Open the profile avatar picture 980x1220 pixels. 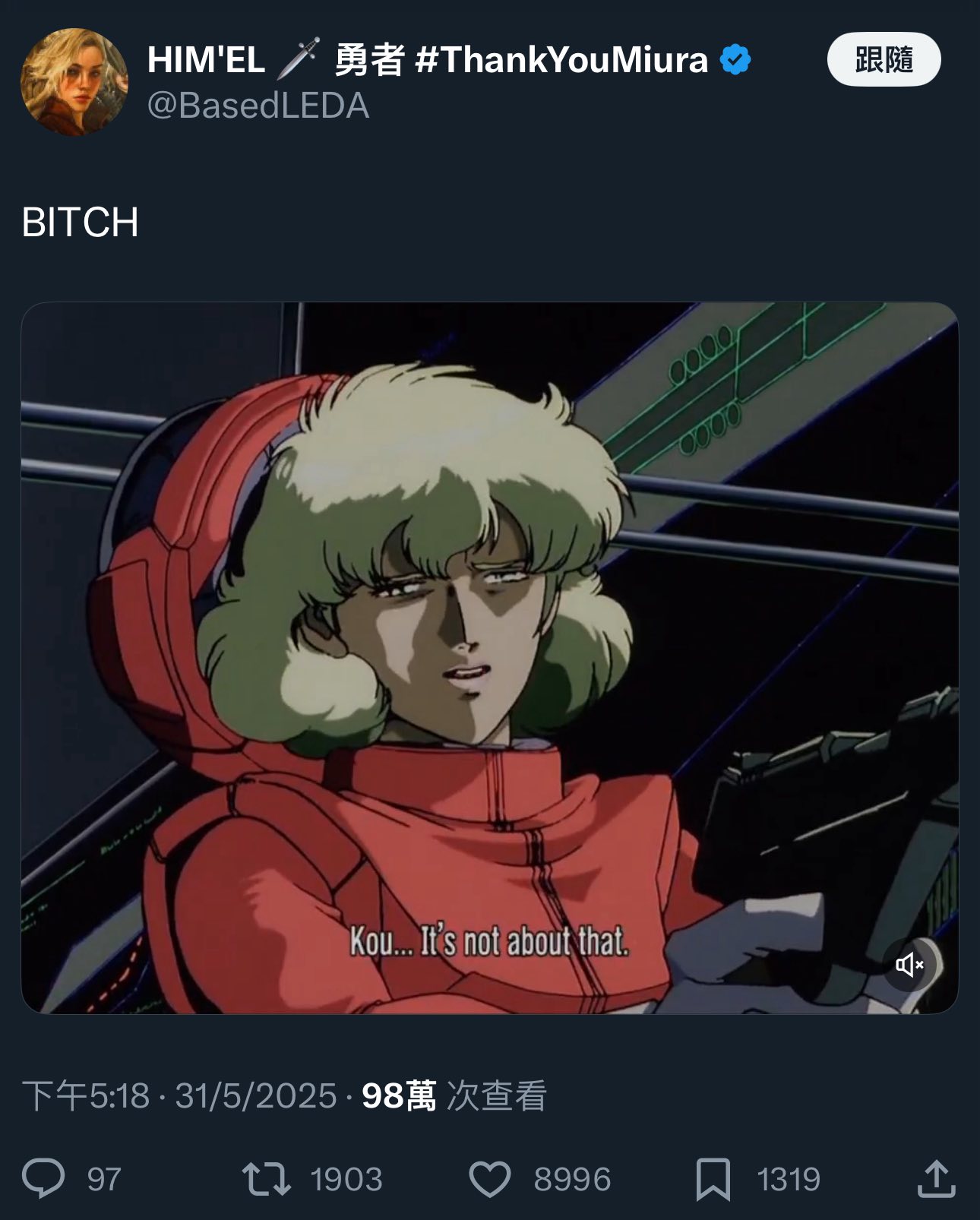tap(74, 81)
